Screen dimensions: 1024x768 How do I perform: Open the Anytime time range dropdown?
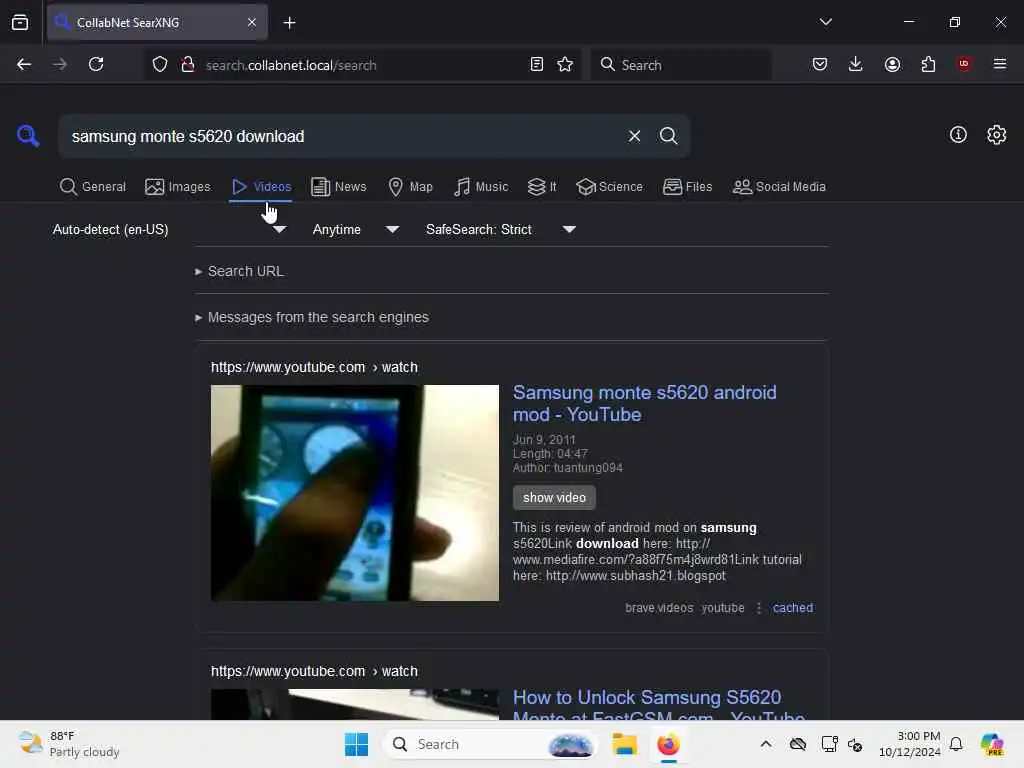[355, 229]
